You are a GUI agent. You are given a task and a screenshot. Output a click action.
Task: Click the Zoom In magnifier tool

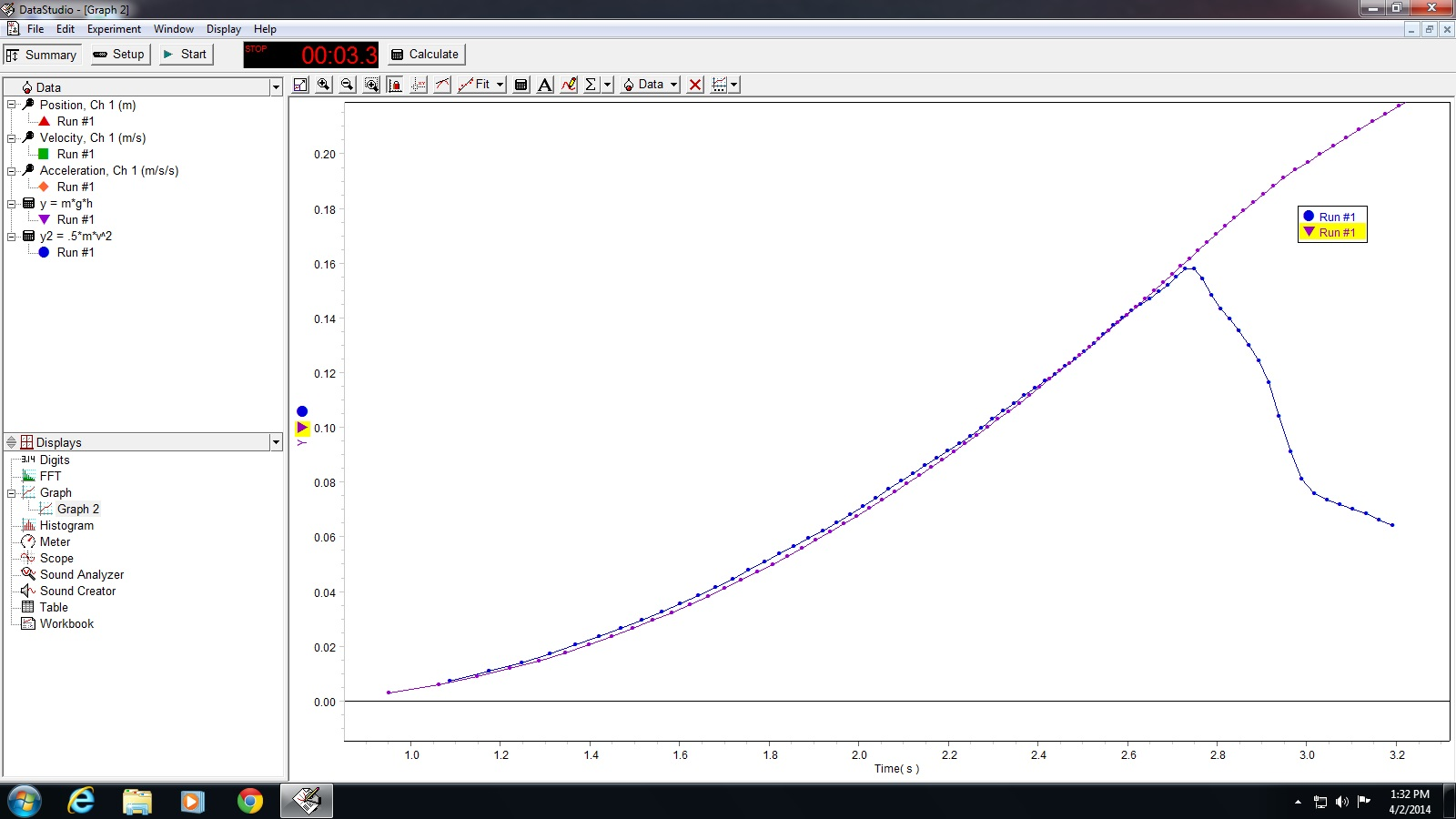(324, 85)
